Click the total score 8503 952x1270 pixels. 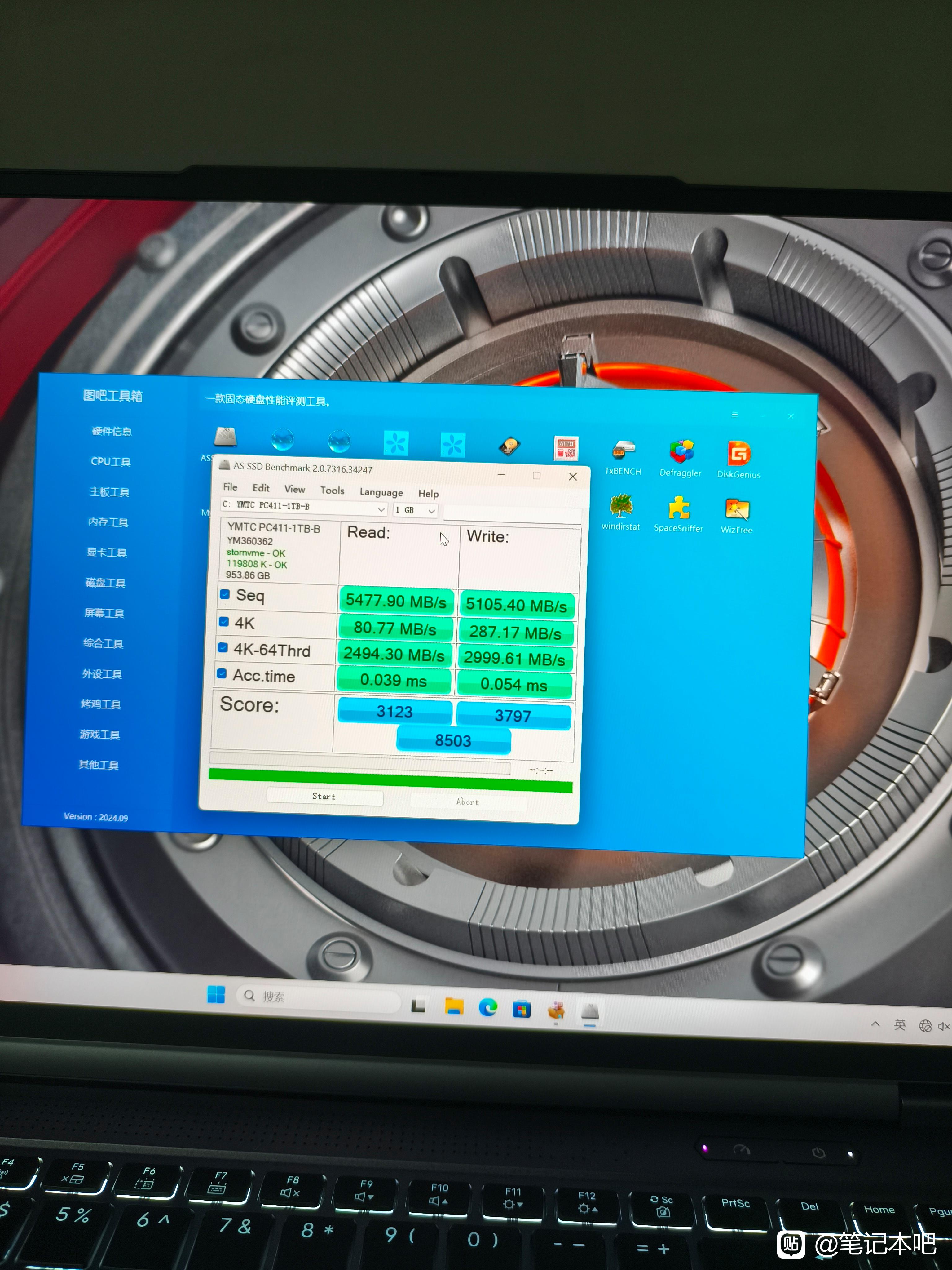click(x=453, y=741)
